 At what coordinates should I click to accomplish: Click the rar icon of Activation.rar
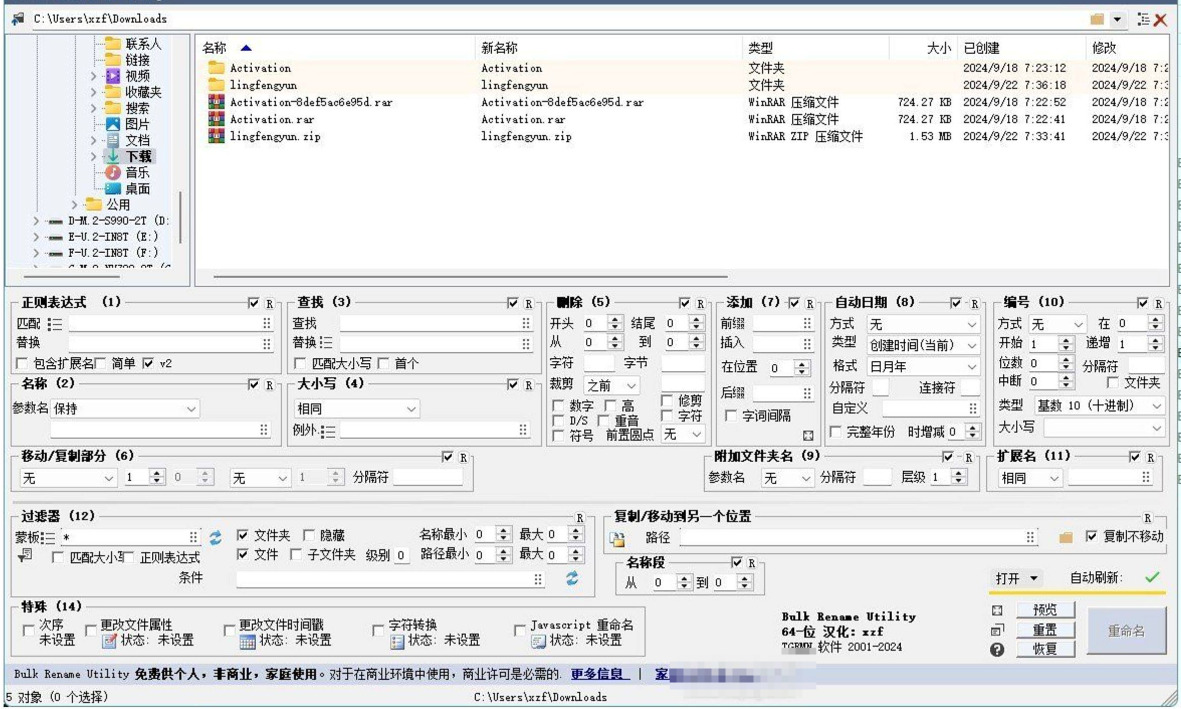click(x=216, y=119)
